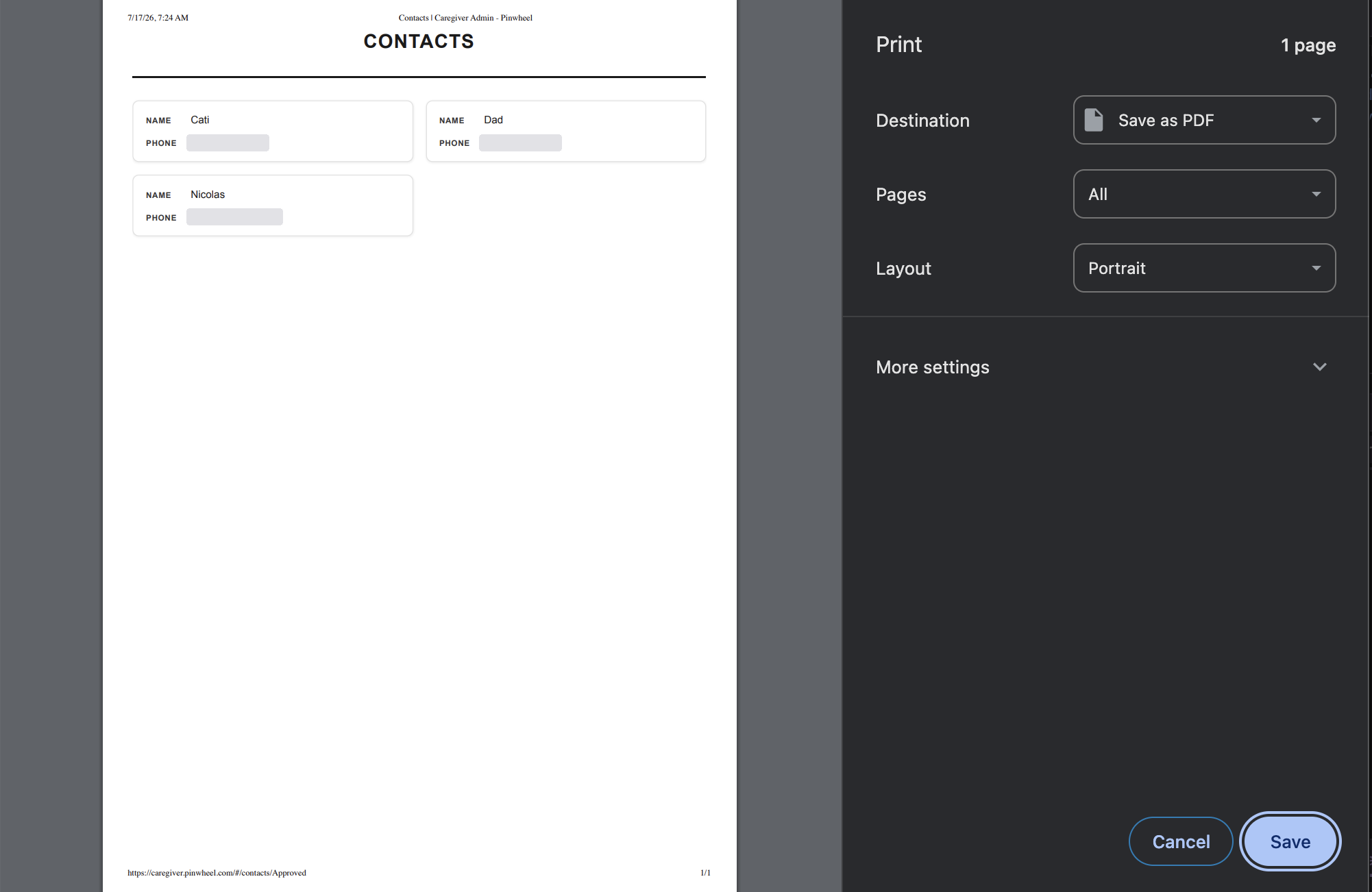The height and width of the screenshot is (892, 1372).
Task: Click the 1 page count label
Action: click(1308, 45)
